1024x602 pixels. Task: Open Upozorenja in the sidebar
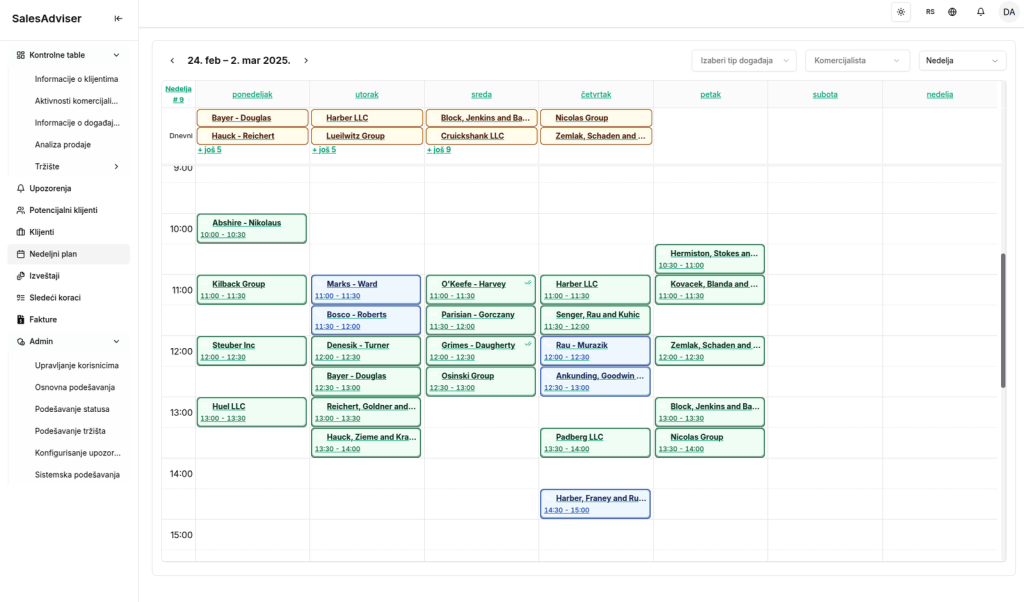[x=50, y=188]
